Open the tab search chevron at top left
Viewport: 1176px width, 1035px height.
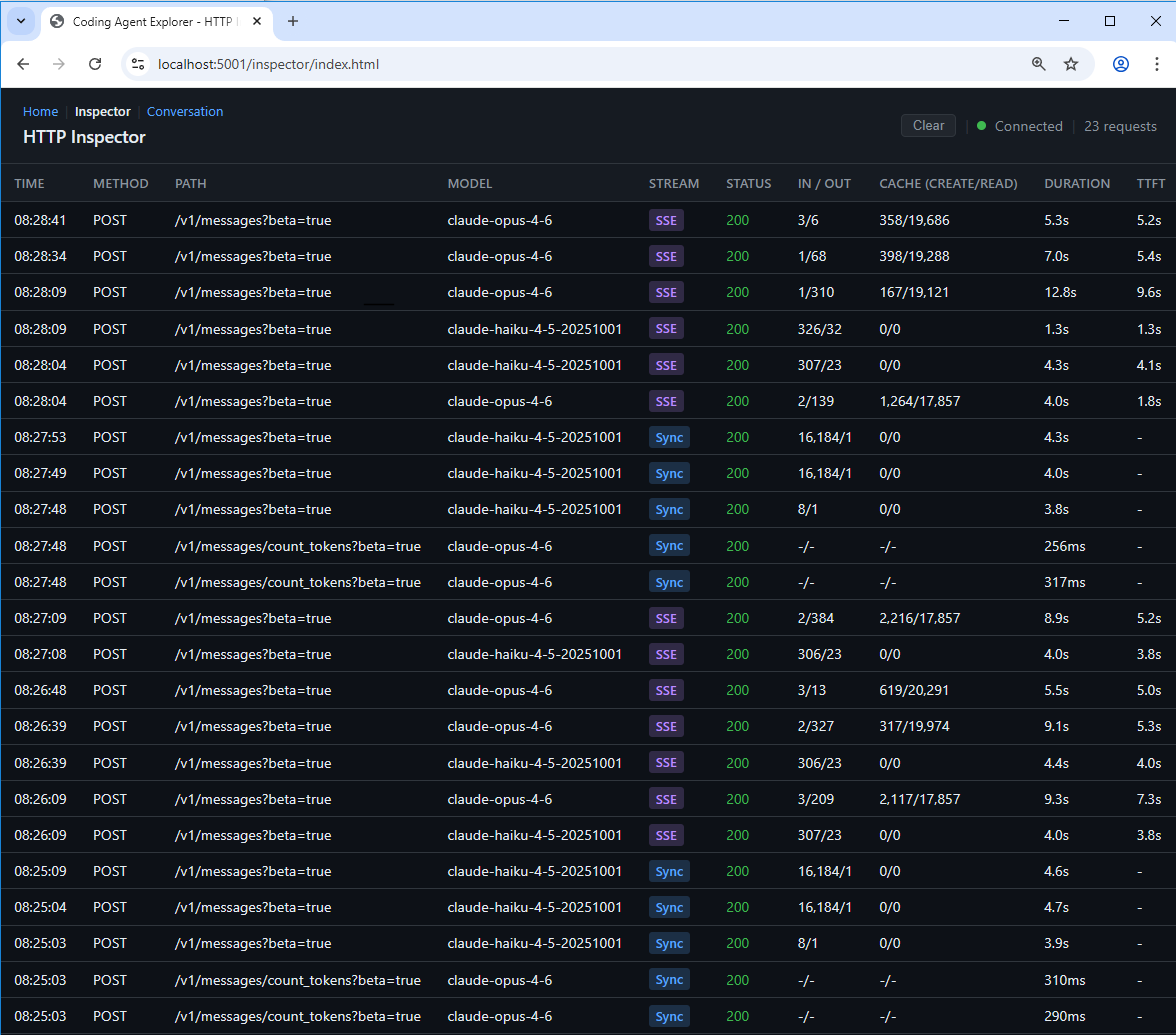pyautogui.click(x=20, y=21)
